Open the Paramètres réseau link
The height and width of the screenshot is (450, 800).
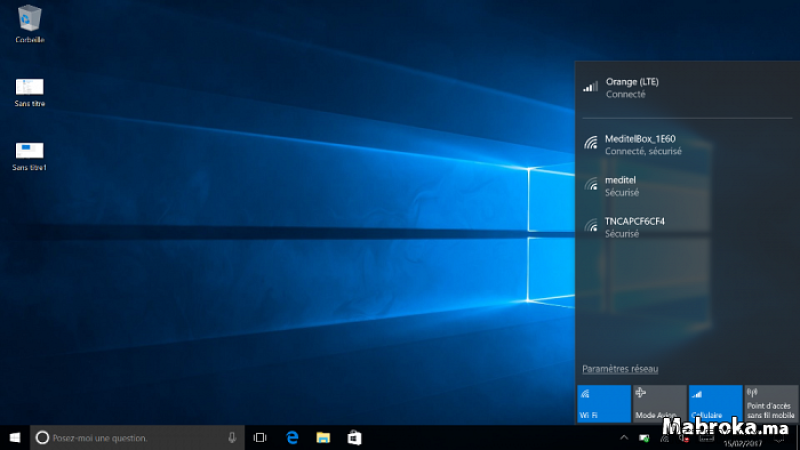(620, 369)
